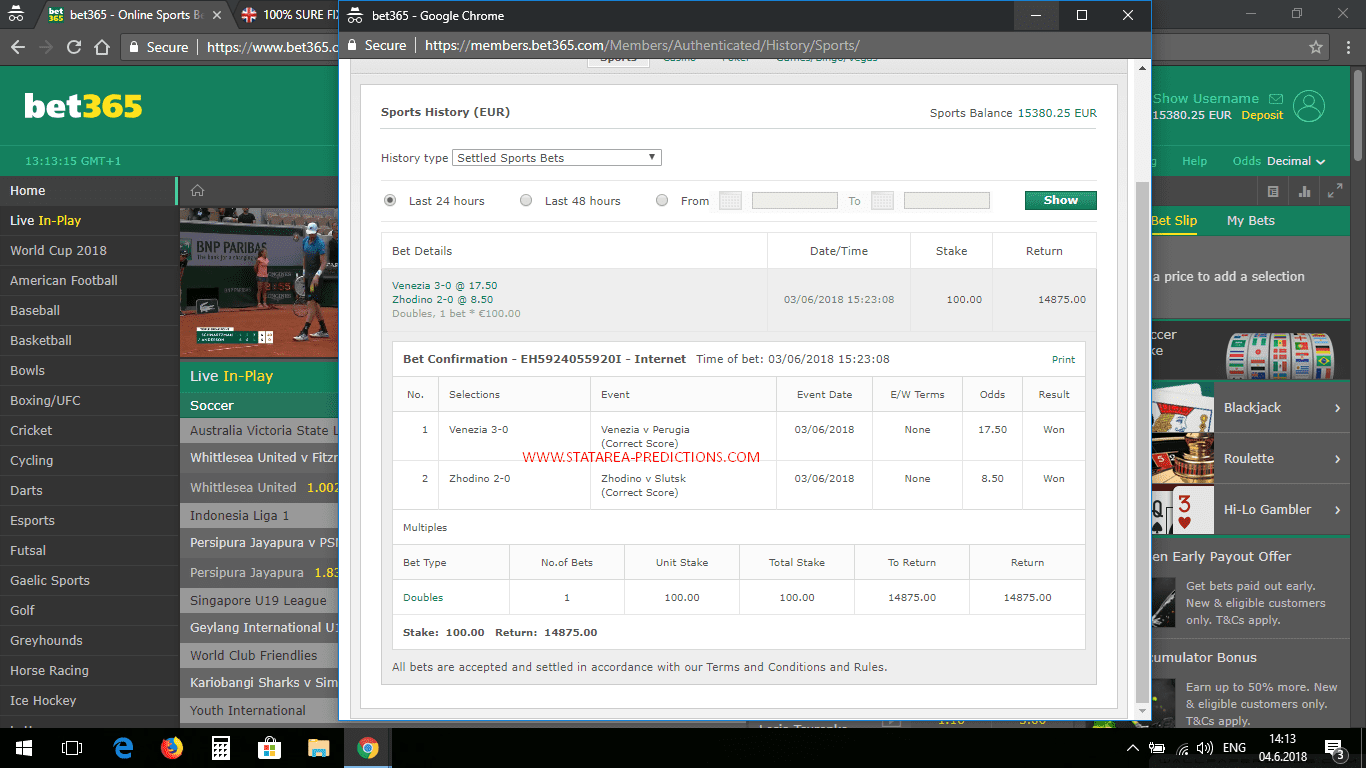
Task: Open Whittlesea United v Fitzroy match
Action: [x=259, y=458]
